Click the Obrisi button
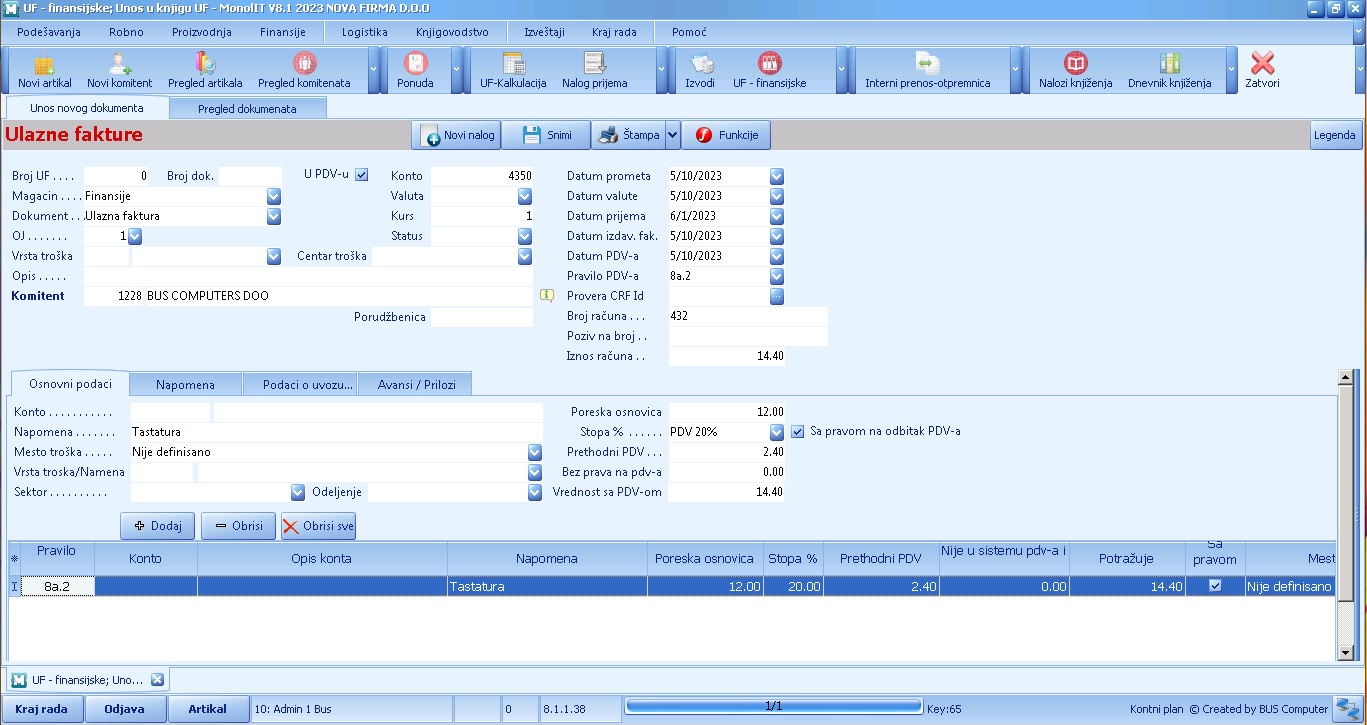This screenshot has height=725, width=1367. (238, 526)
